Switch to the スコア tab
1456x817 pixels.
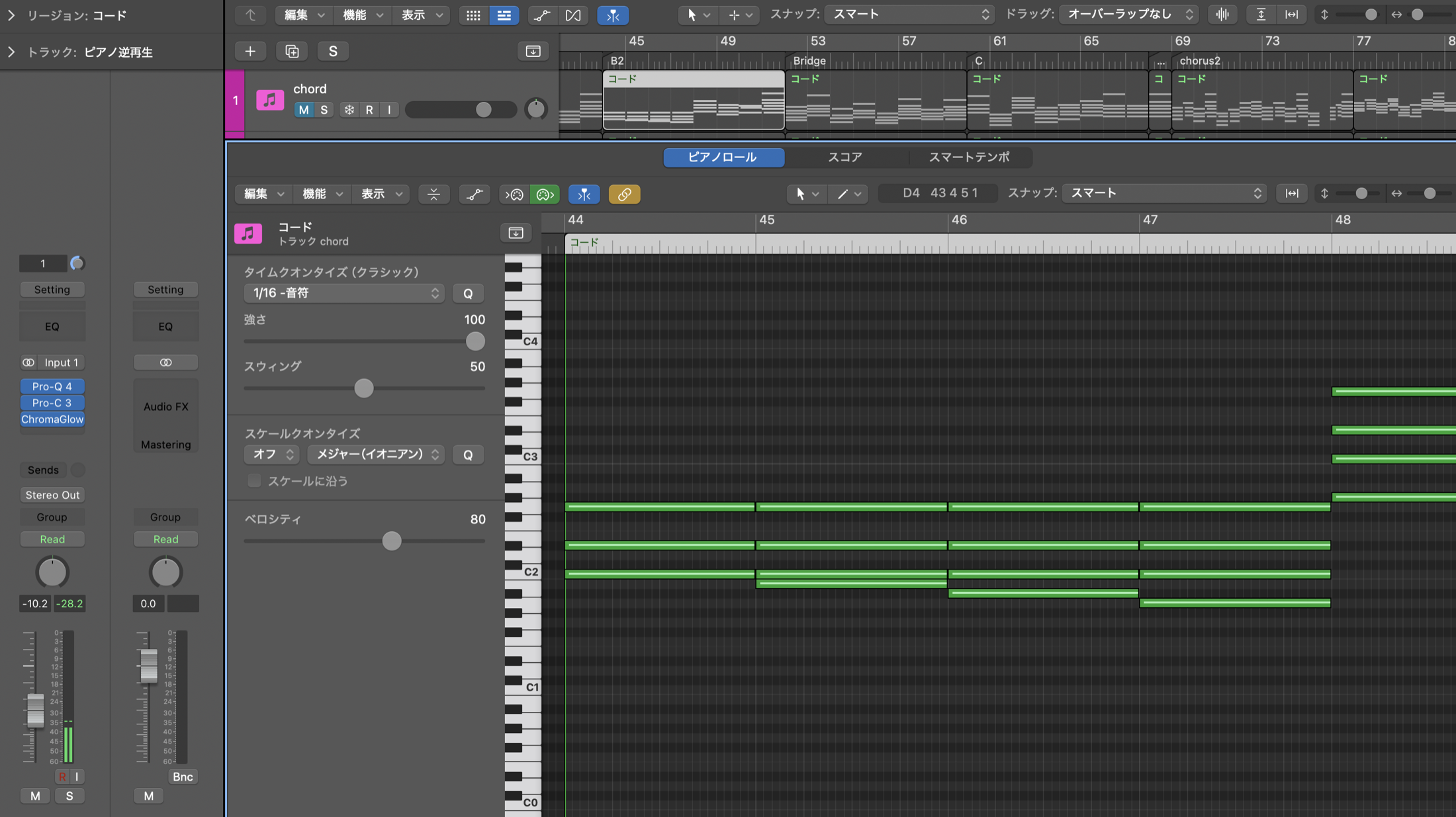pyautogui.click(x=845, y=157)
